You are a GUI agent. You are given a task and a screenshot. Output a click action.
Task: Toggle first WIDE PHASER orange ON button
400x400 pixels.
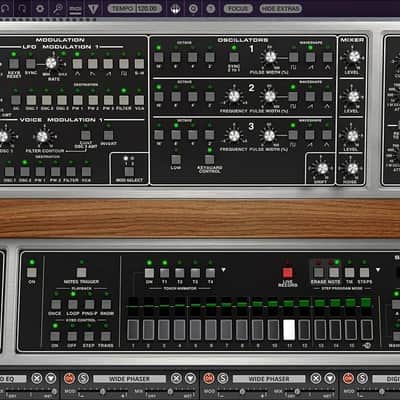(69, 378)
